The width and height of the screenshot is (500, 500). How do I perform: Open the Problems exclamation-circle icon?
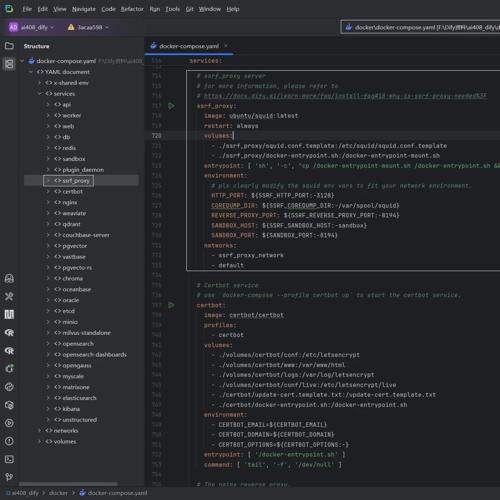coord(9,441)
